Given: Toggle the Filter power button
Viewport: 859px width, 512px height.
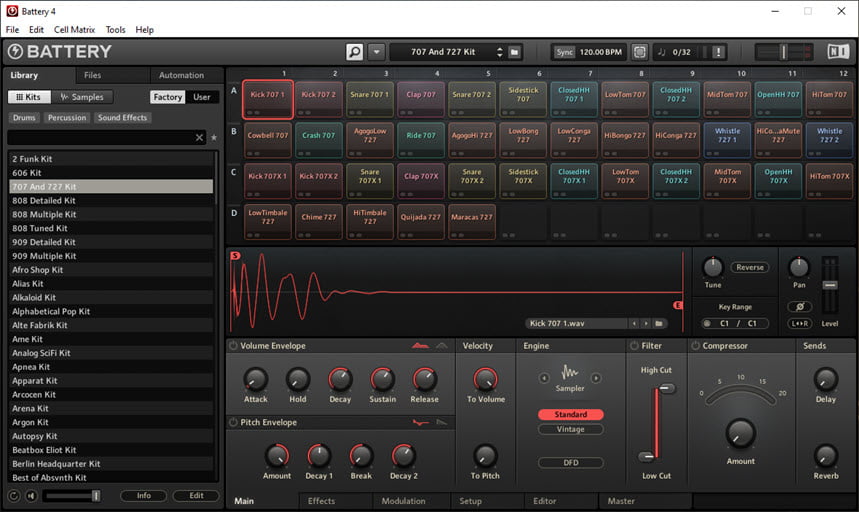Looking at the screenshot, I should [634, 346].
